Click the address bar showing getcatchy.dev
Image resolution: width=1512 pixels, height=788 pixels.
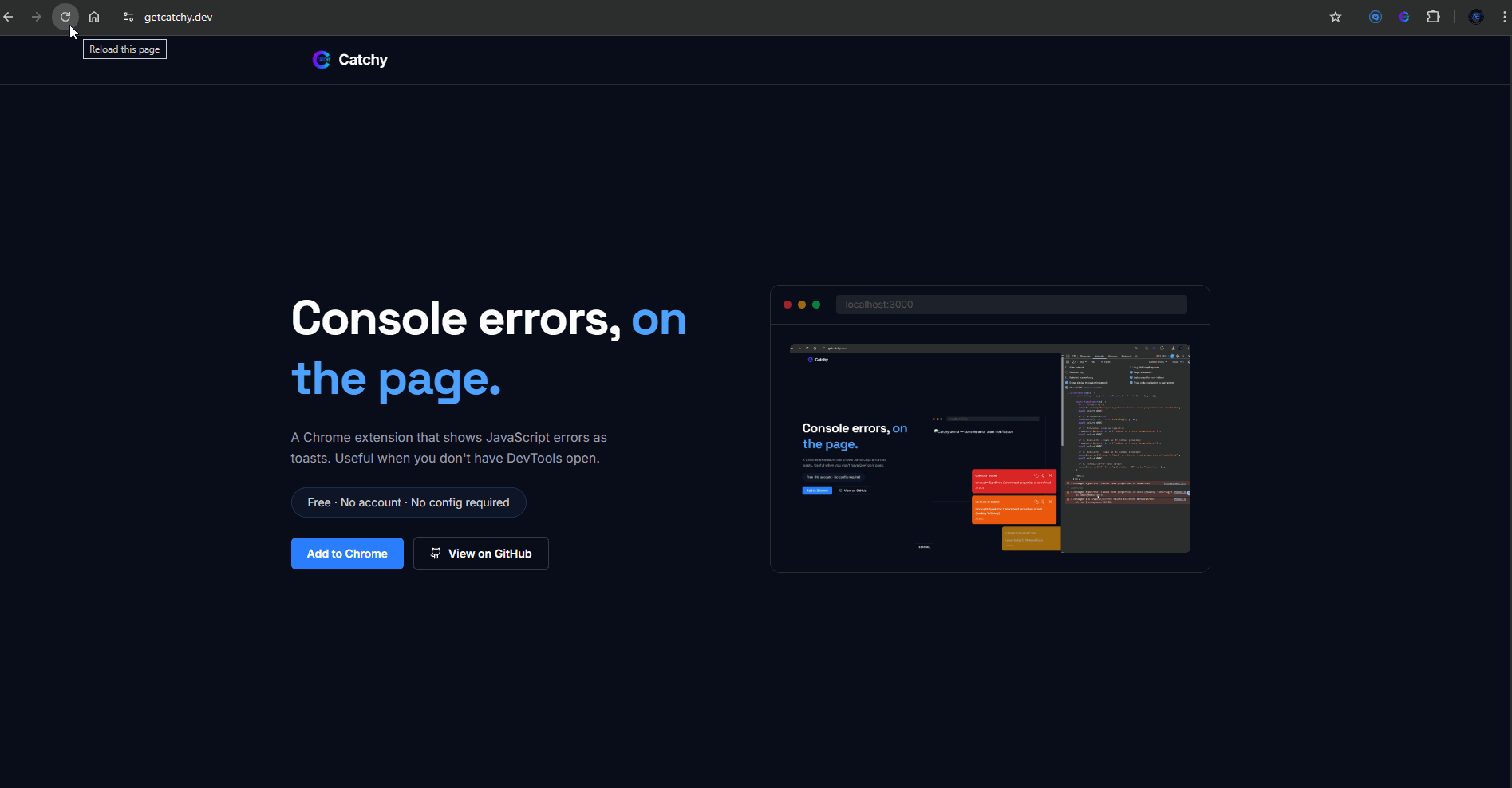177,16
